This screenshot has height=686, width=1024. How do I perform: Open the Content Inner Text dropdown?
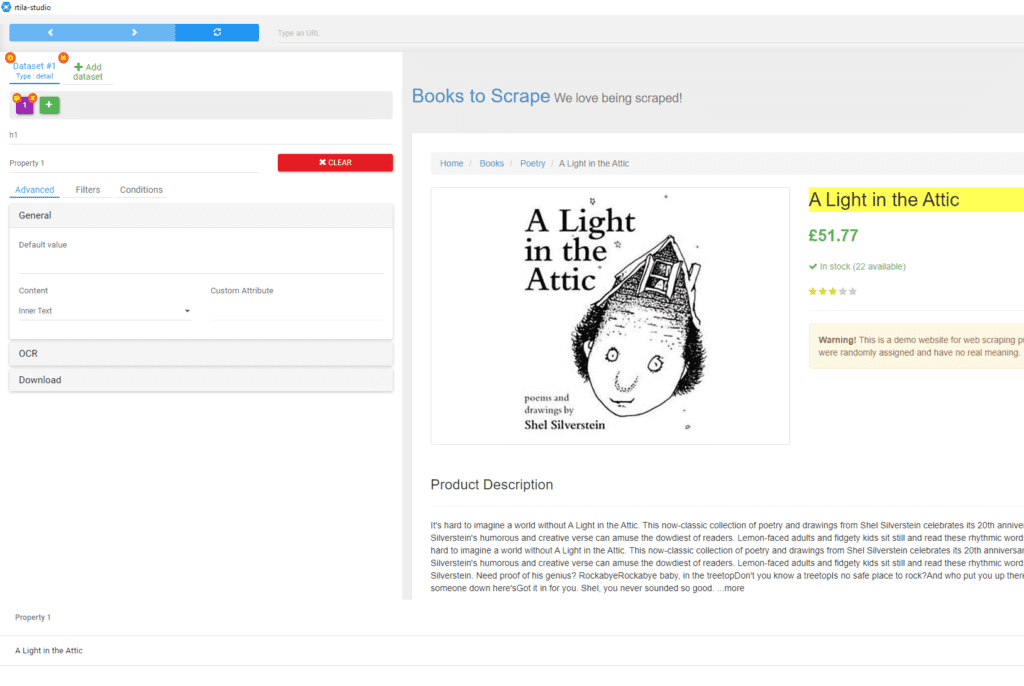tap(104, 311)
